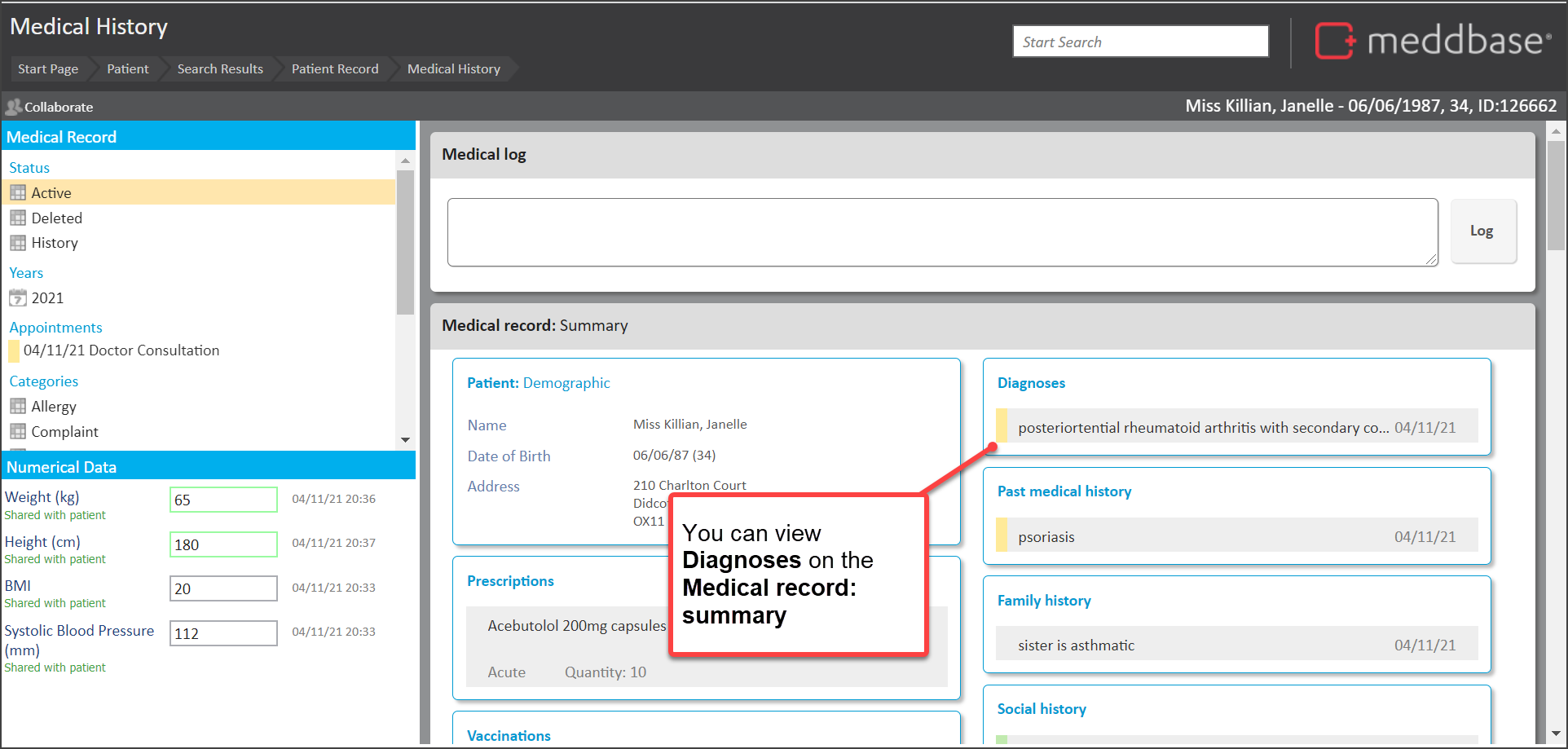Open the 04/11/21 Doctor Consultation appointment
1568x749 pixels.
pos(121,350)
